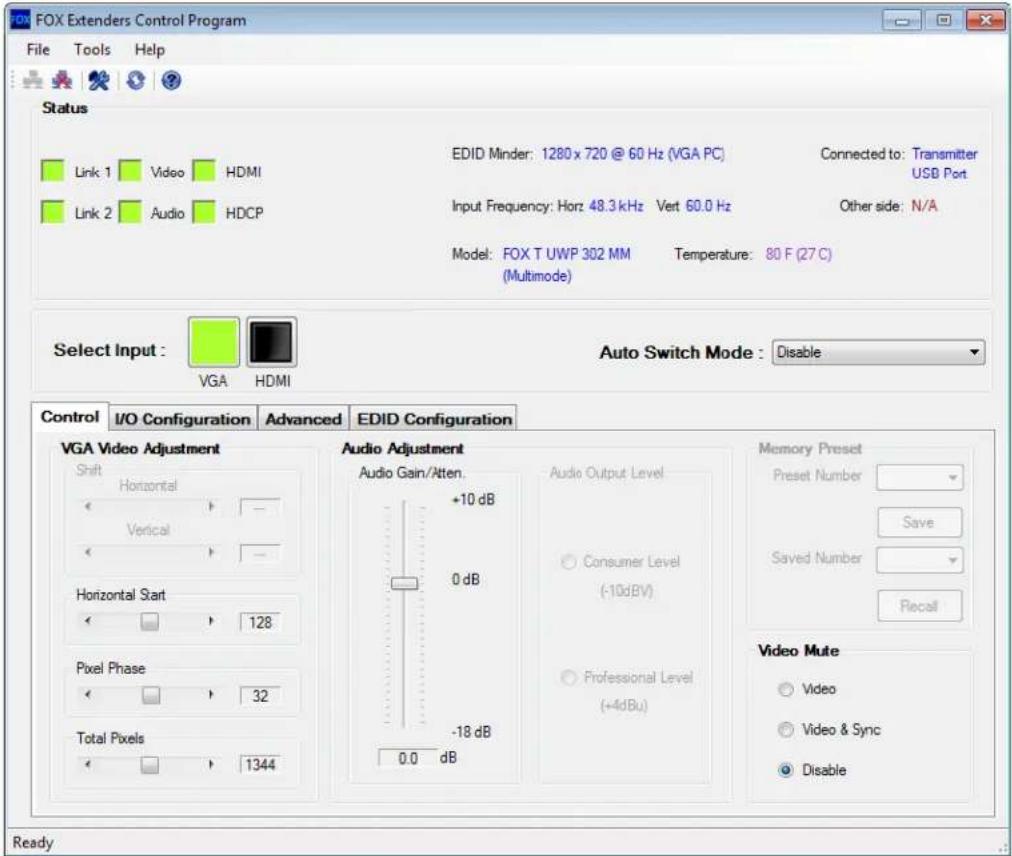The height and width of the screenshot is (856, 1012).
Task: Click the Audio green status indicator
Action: click(130, 212)
